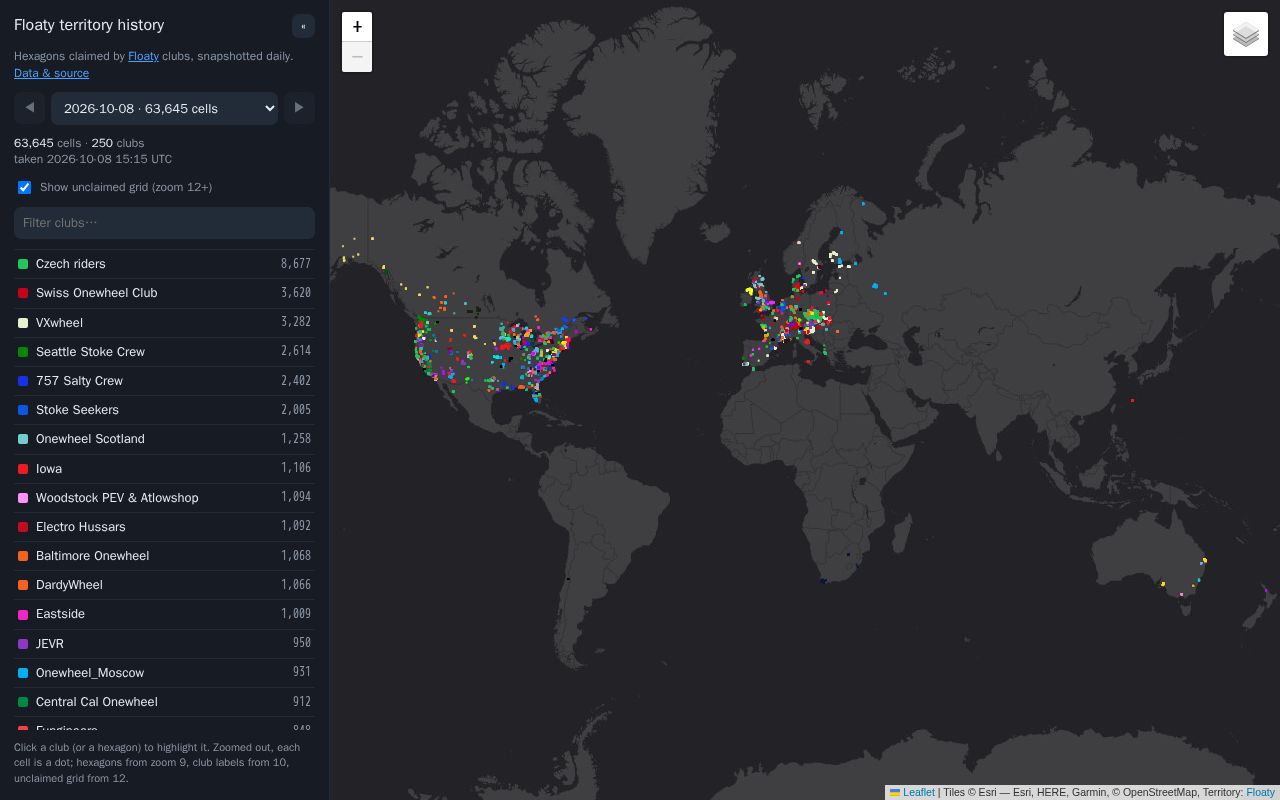Open the Floaty territory attribution link
The height and width of the screenshot is (800, 1280).
(x=1260, y=792)
